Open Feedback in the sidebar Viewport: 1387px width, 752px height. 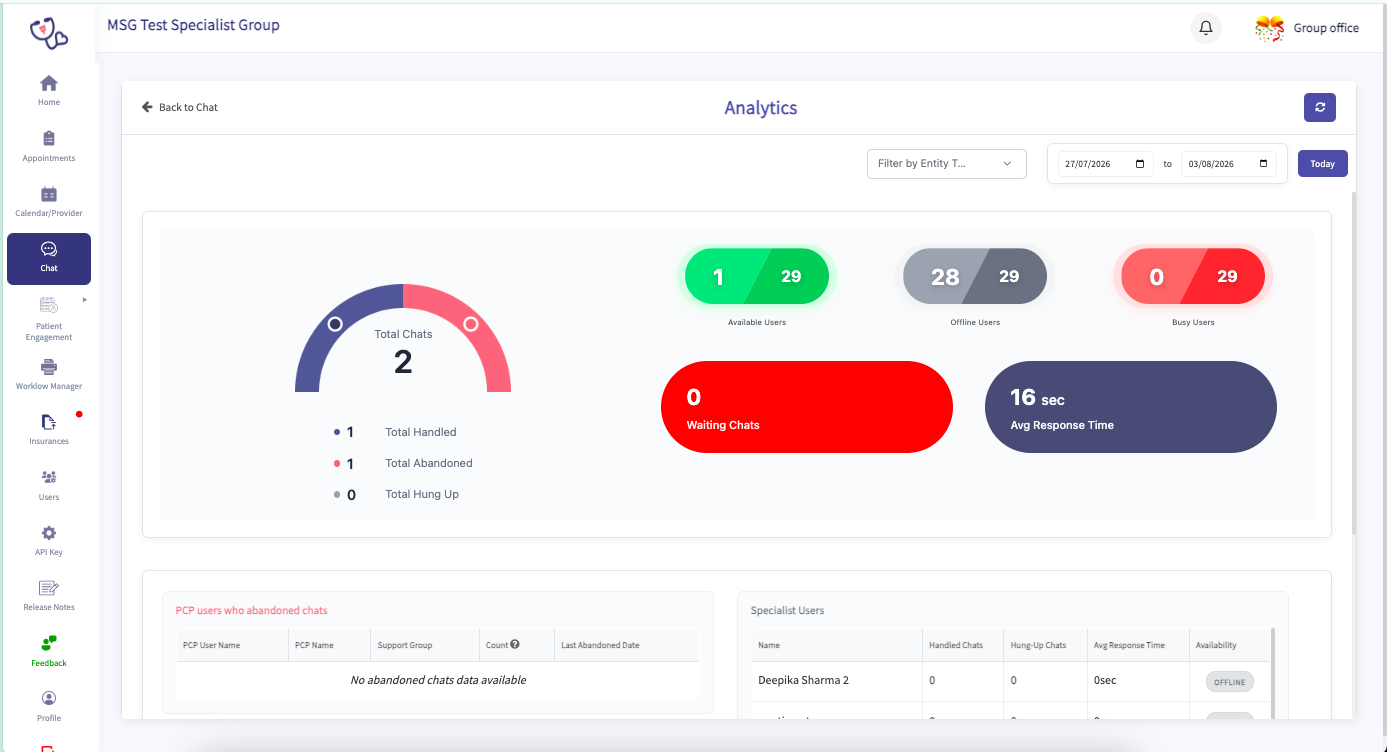[x=49, y=651]
